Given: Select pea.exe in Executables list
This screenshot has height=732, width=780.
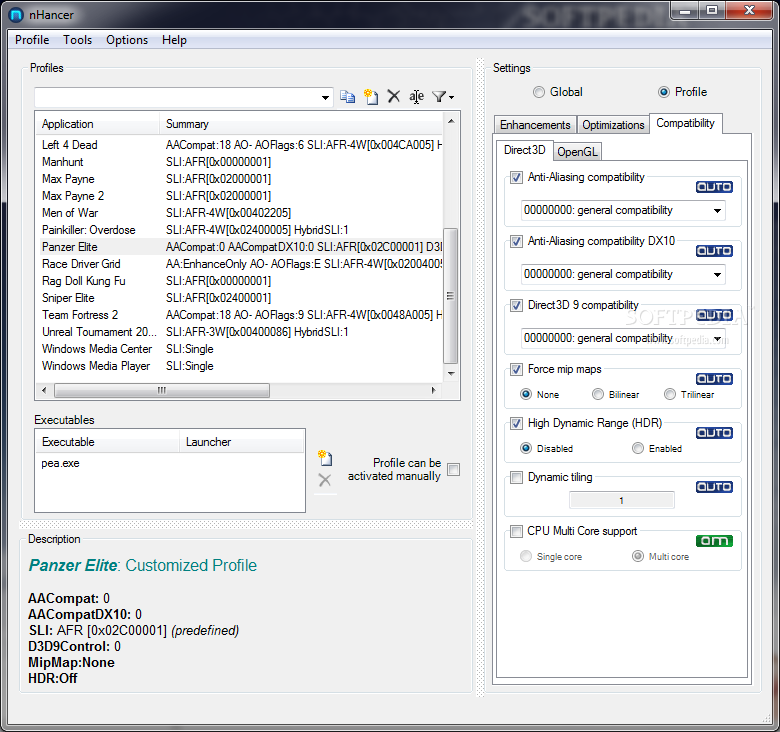Looking at the screenshot, I should pyautogui.click(x=60, y=463).
